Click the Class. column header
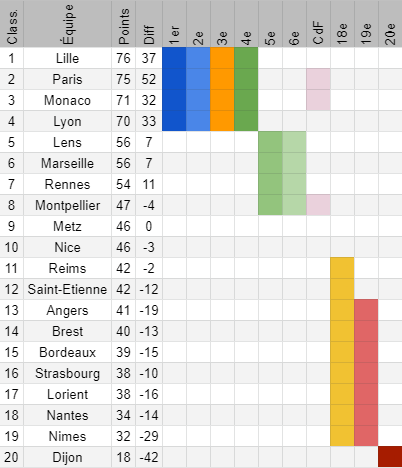 coord(12,24)
